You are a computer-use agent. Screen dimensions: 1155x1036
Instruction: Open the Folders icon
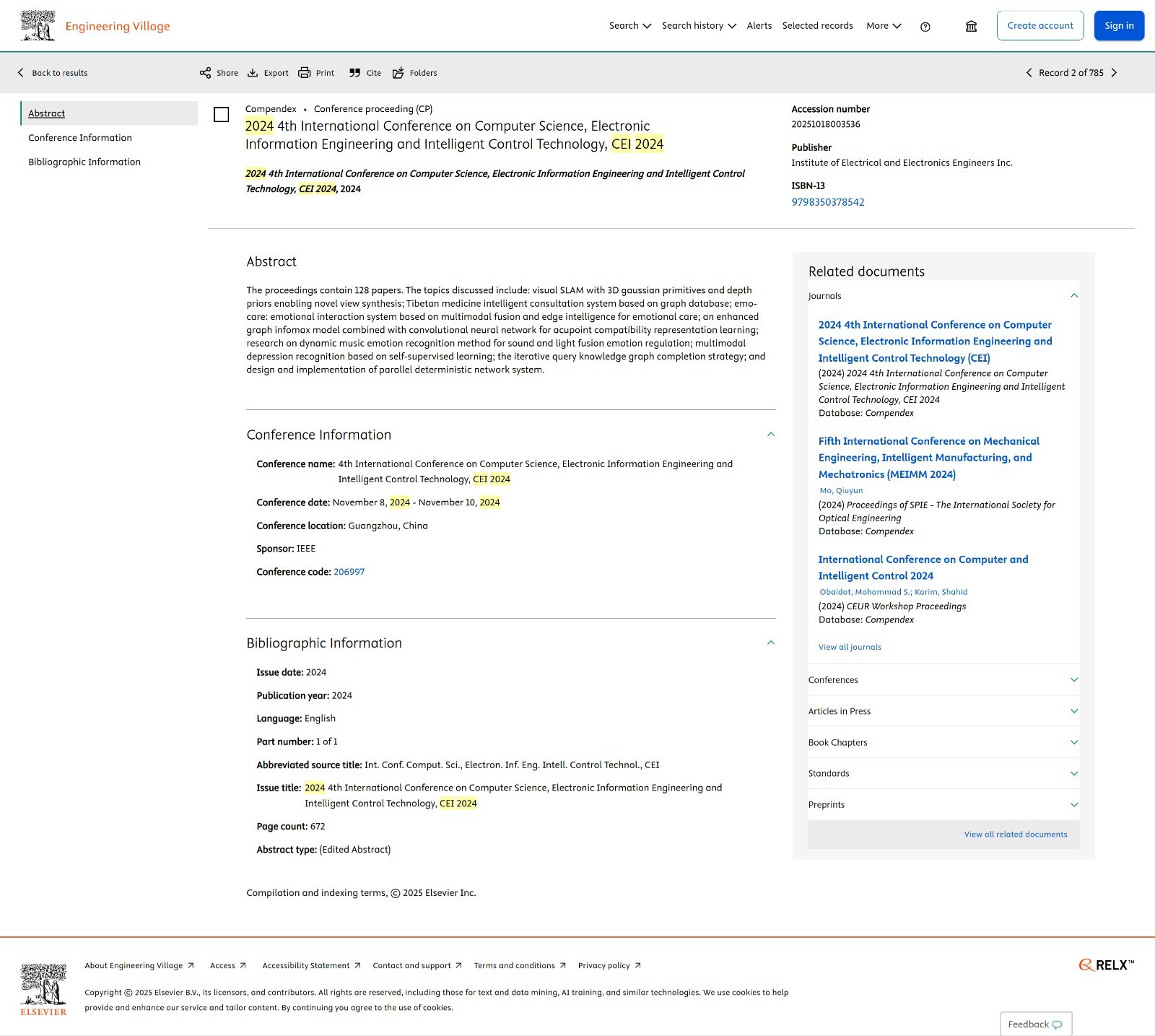(x=398, y=73)
